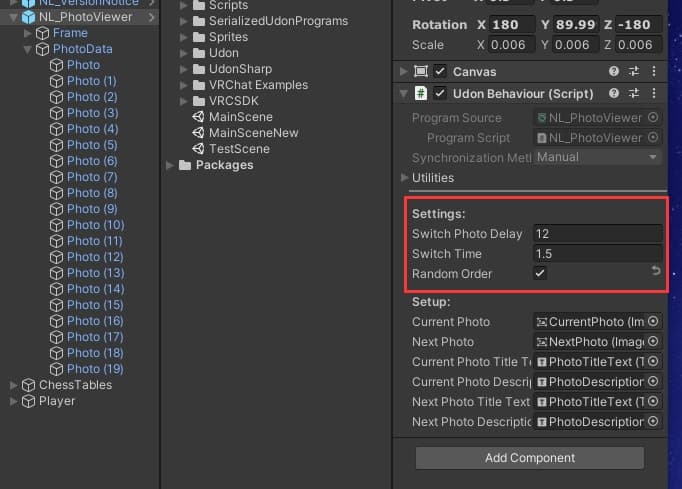
Task: Click the Add Component button
Action: 529,458
